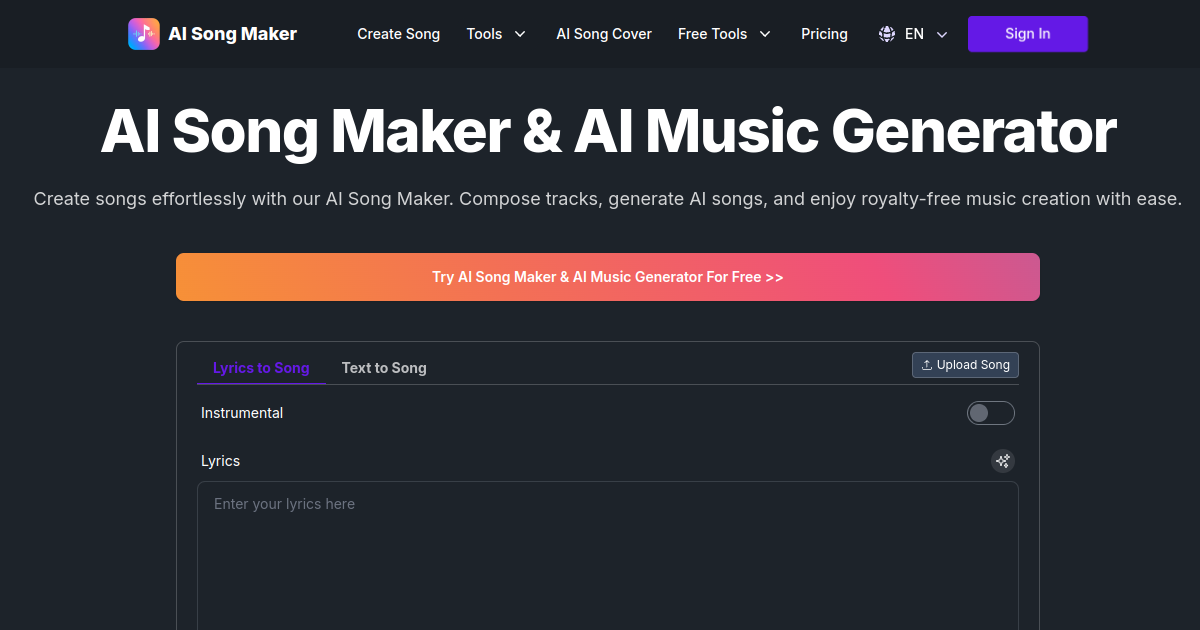Open the Pricing page
Image resolution: width=1200 pixels, height=630 pixels.
click(824, 34)
